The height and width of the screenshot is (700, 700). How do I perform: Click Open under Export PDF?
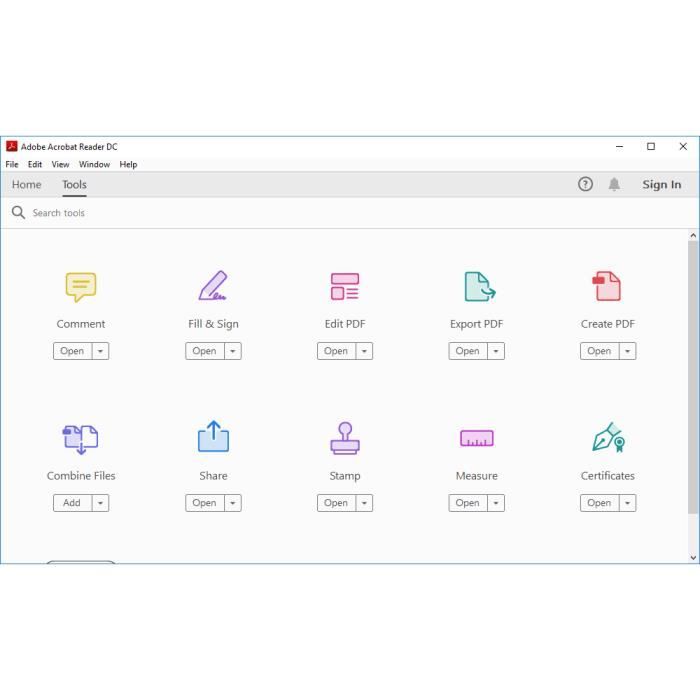tap(468, 351)
